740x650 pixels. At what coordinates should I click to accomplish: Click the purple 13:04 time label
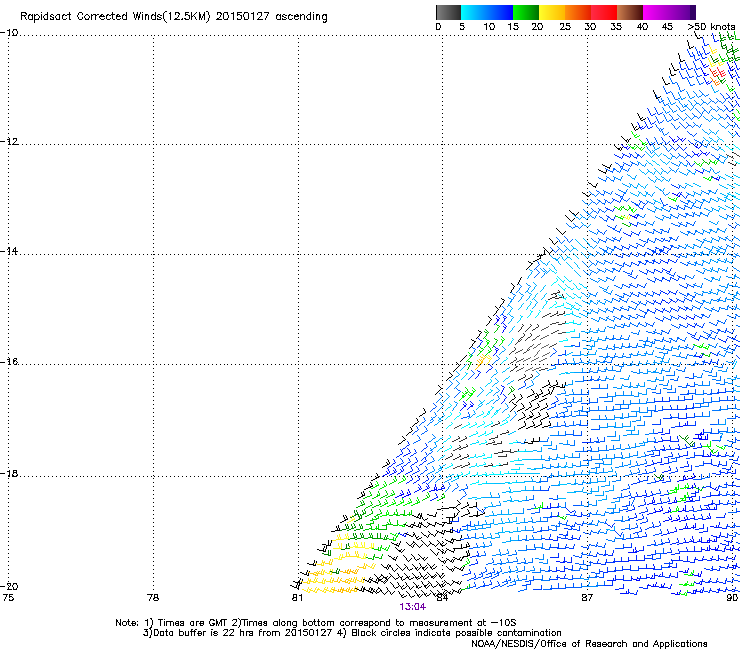click(x=412, y=607)
